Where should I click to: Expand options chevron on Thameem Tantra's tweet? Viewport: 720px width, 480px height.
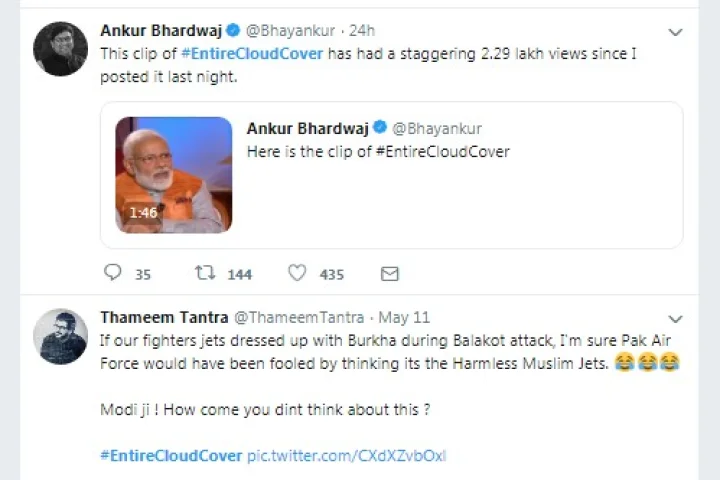(x=675, y=319)
